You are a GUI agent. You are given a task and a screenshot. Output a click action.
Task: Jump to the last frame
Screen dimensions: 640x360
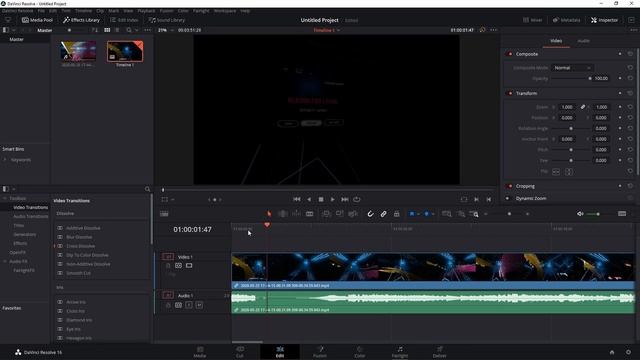point(345,199)
